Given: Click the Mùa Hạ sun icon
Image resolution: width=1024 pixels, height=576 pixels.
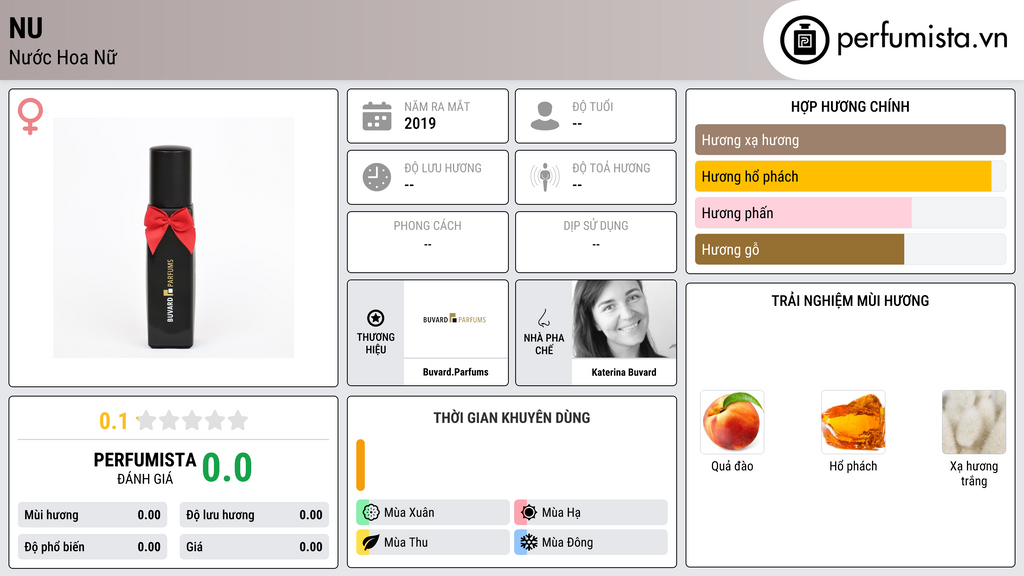Looking at the screenshot, I should [528, 513].
